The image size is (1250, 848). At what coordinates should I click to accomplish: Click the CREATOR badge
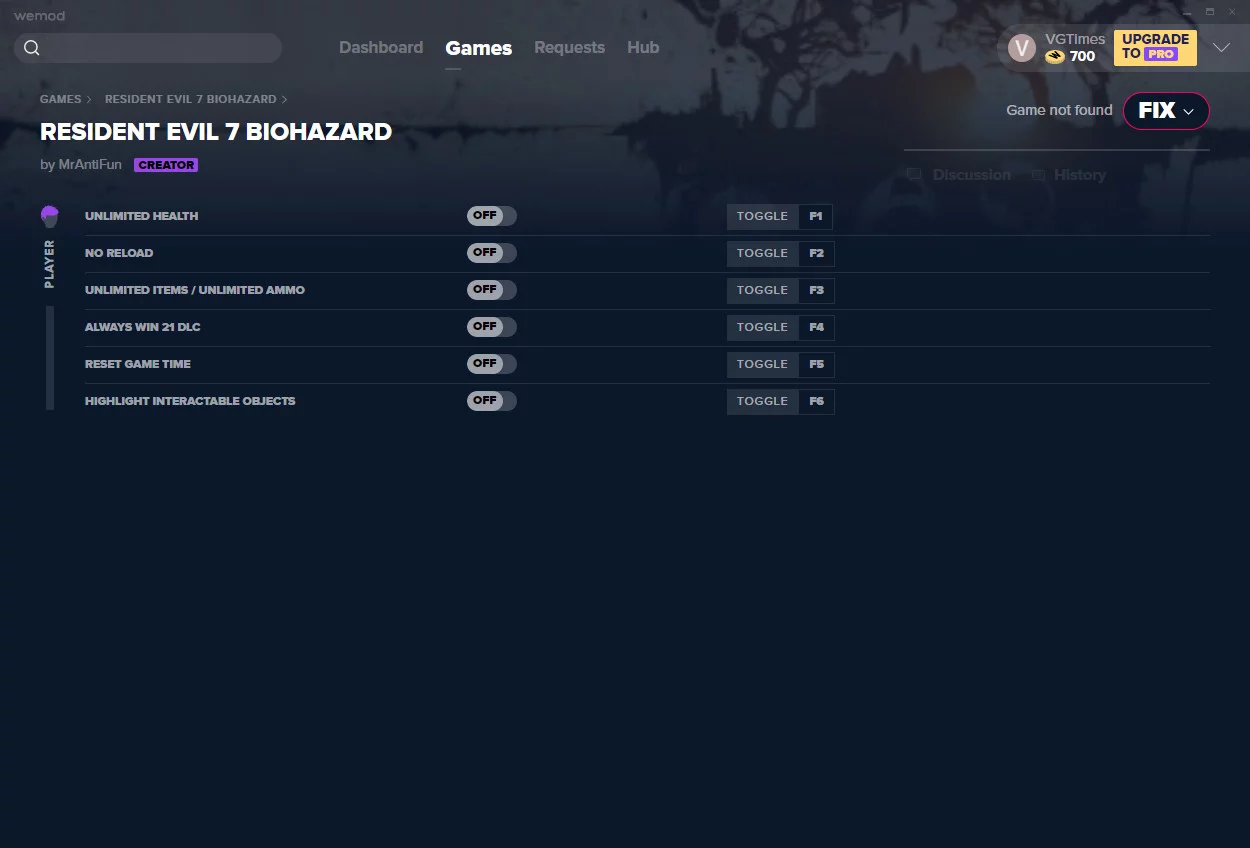tap(166, 165)
